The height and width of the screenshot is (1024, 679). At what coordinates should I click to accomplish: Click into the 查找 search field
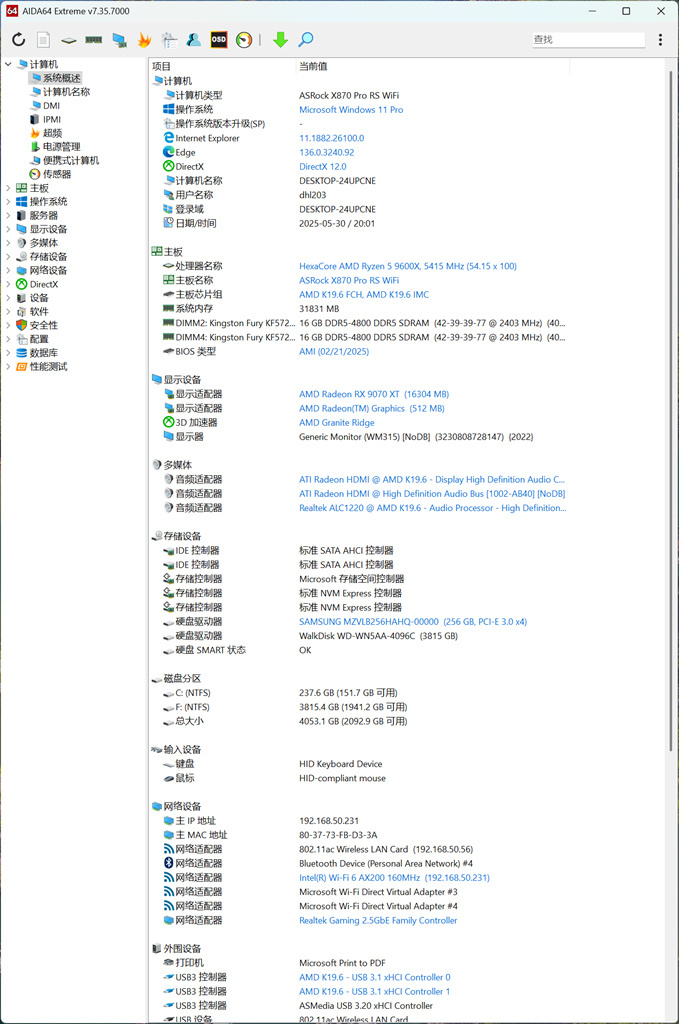pos(588,40)
